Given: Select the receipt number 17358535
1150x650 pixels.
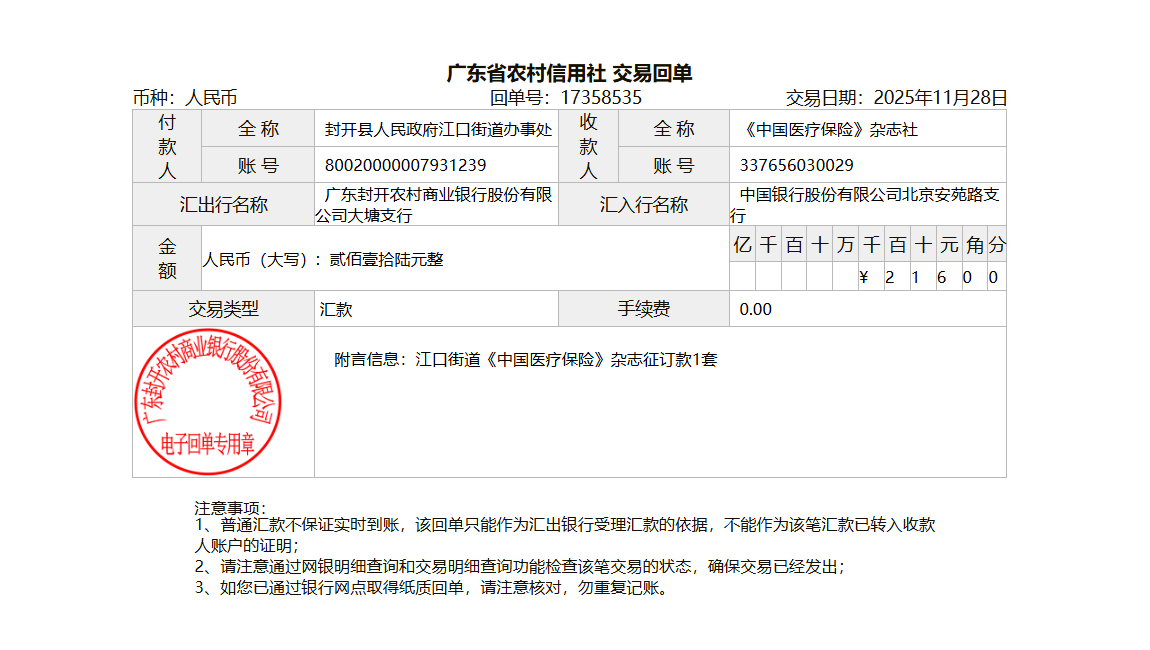Looking at the screenshot, I should point(600,98).
